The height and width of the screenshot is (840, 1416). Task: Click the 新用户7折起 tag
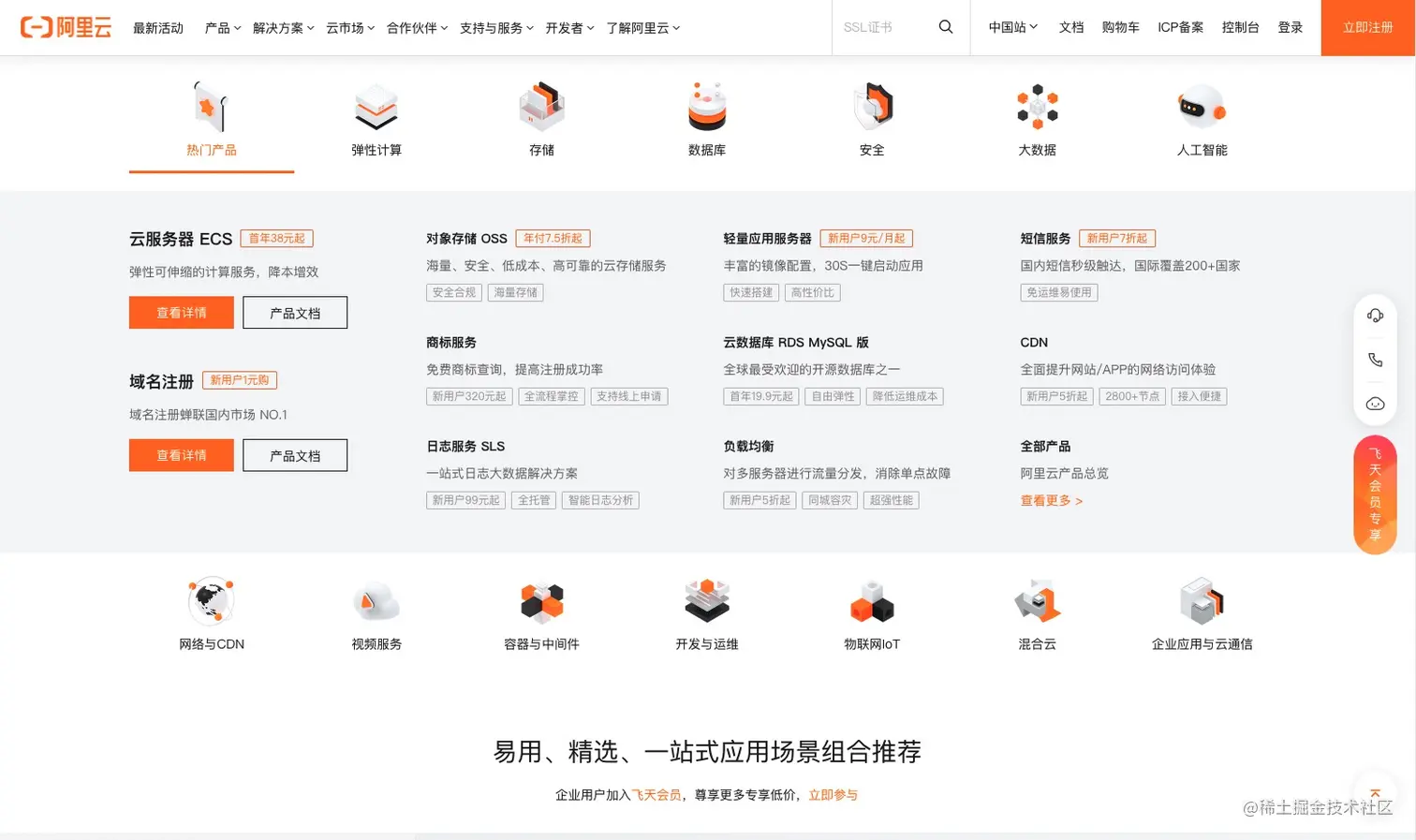[1117, 239]
